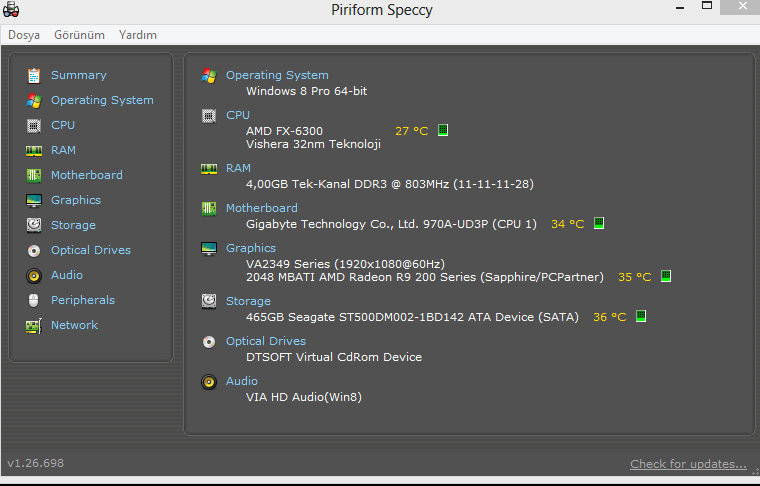Click the RAM stick icon in sidebar

tap(33, 151)
